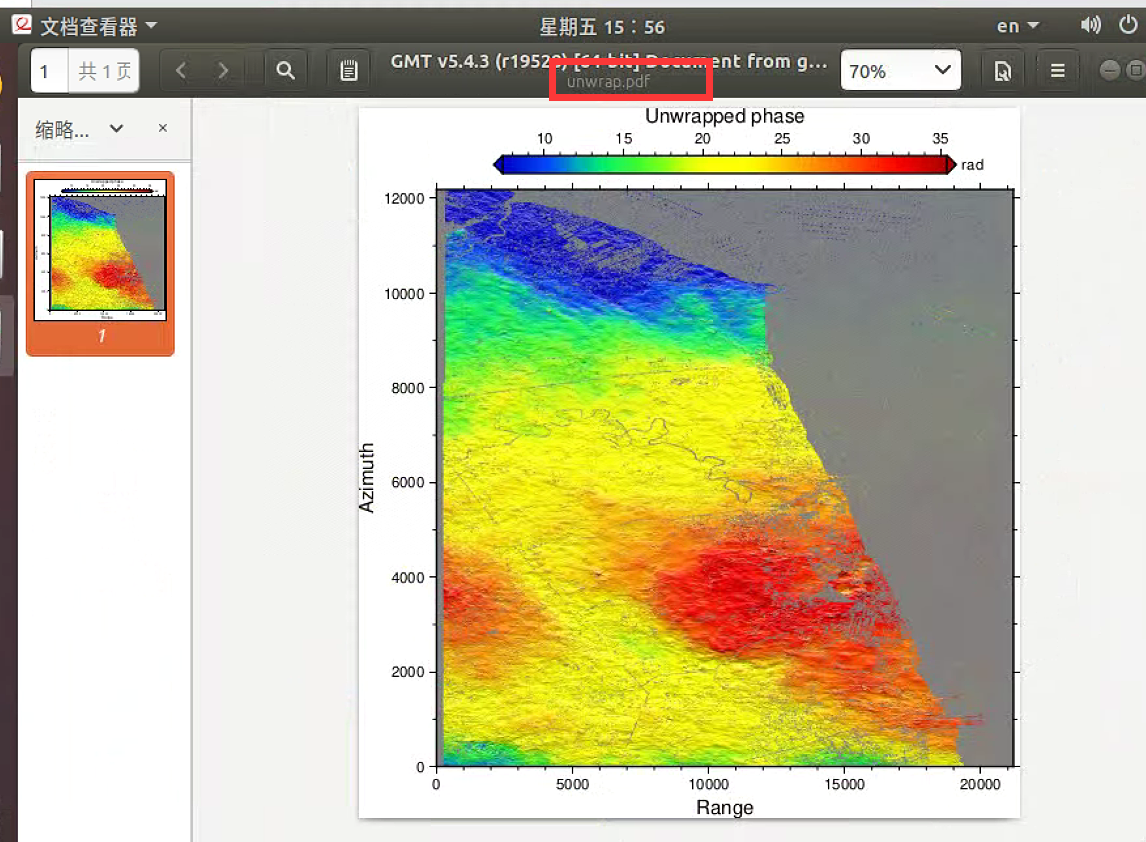Click the 共 1 页 page count label
This screenshot has width=1146, height=842.
105,71
